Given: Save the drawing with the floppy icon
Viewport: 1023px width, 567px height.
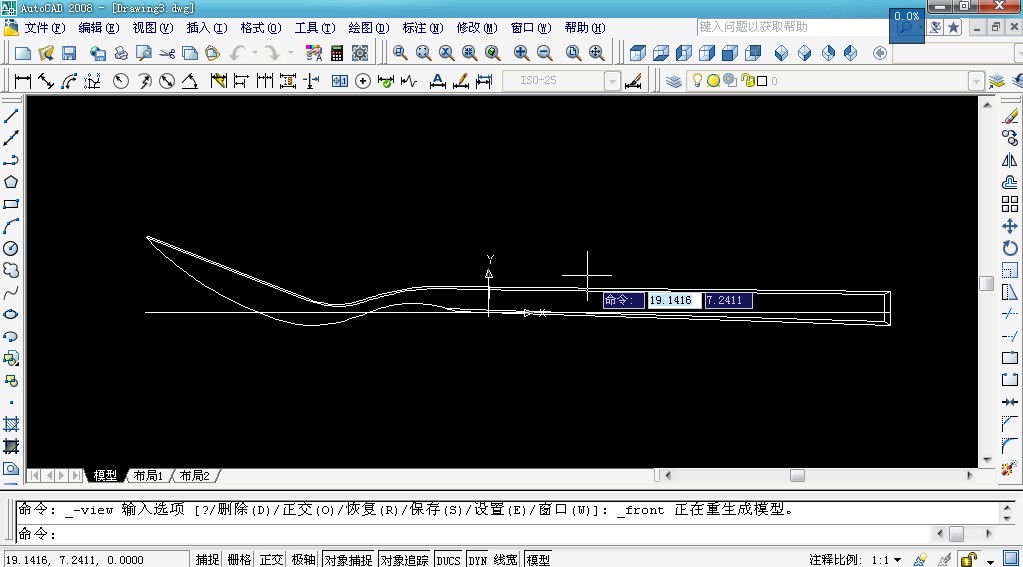Looking at the screenshot, I should pos(69,54).
